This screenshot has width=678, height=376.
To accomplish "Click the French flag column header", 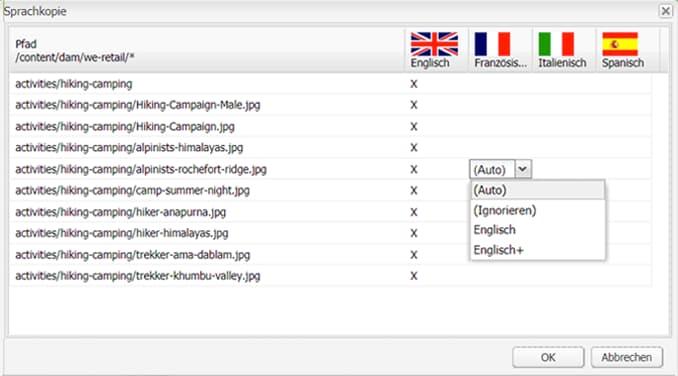I will click(501, 50).
